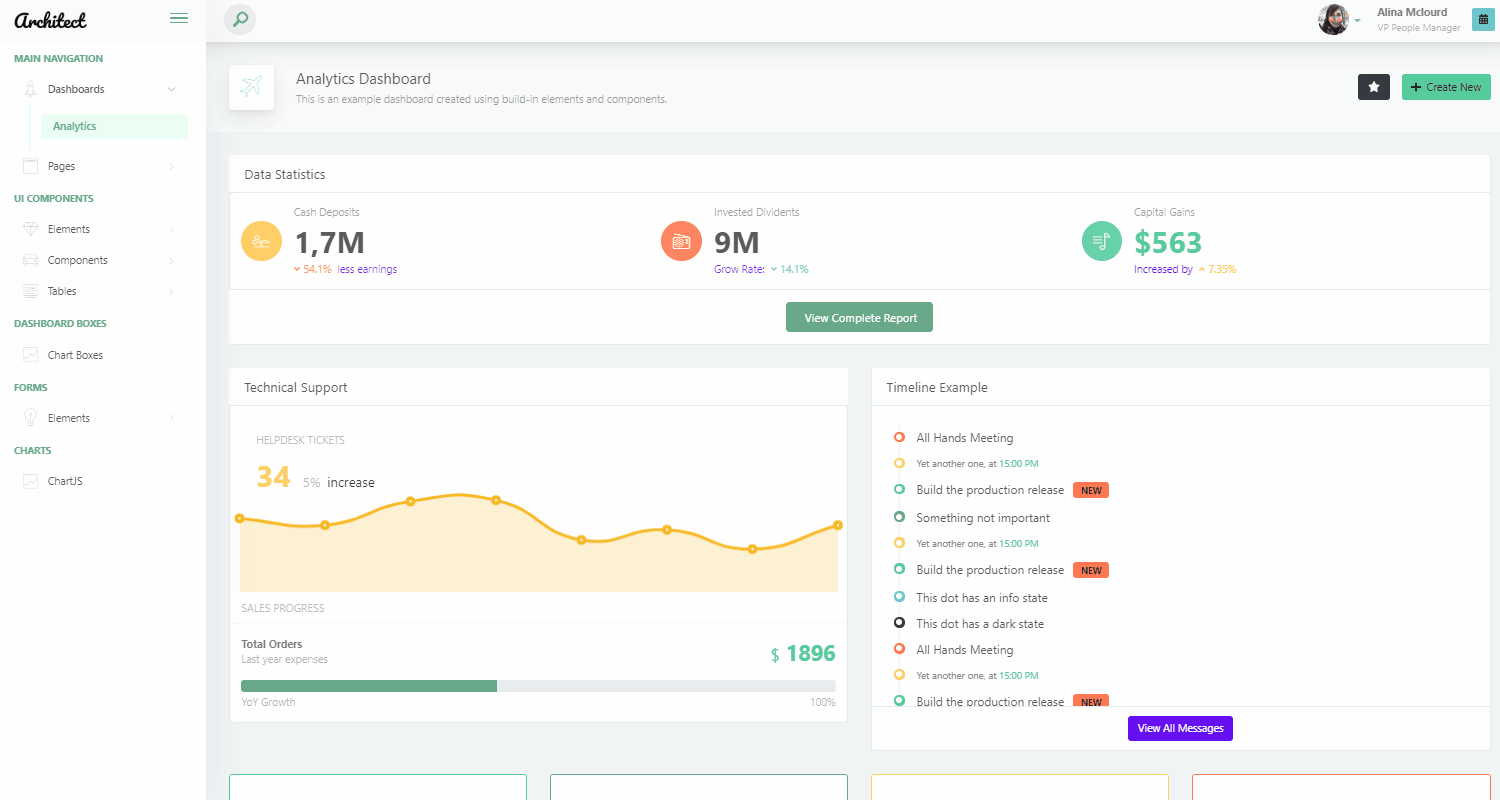1500x800 pixels.
Task: Click Alina Mclourd's profile picture
Action: click(x=1334, y=18)
